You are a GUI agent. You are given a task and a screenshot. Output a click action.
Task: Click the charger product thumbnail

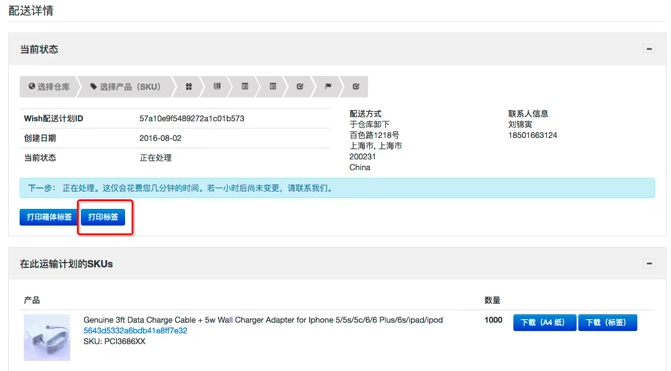click(47, 337)
